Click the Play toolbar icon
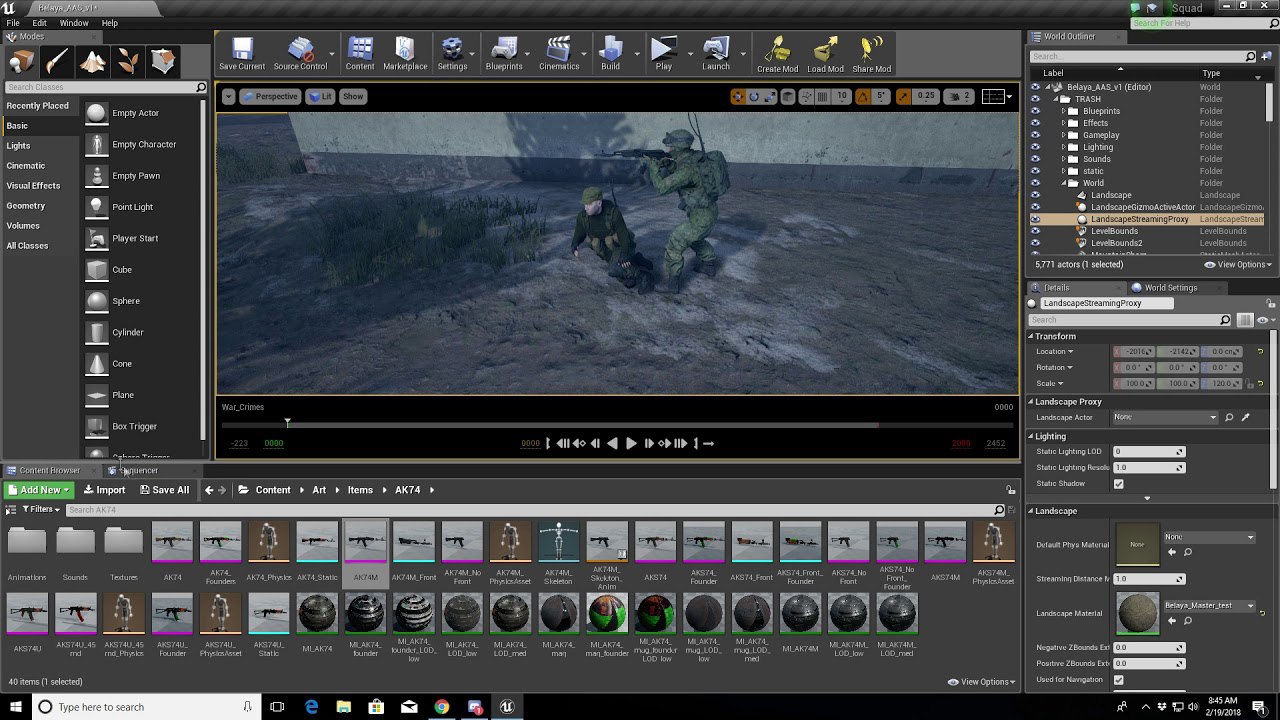Image resolution: width=1280 pixels, height=720 pixels. coord(663,54)
